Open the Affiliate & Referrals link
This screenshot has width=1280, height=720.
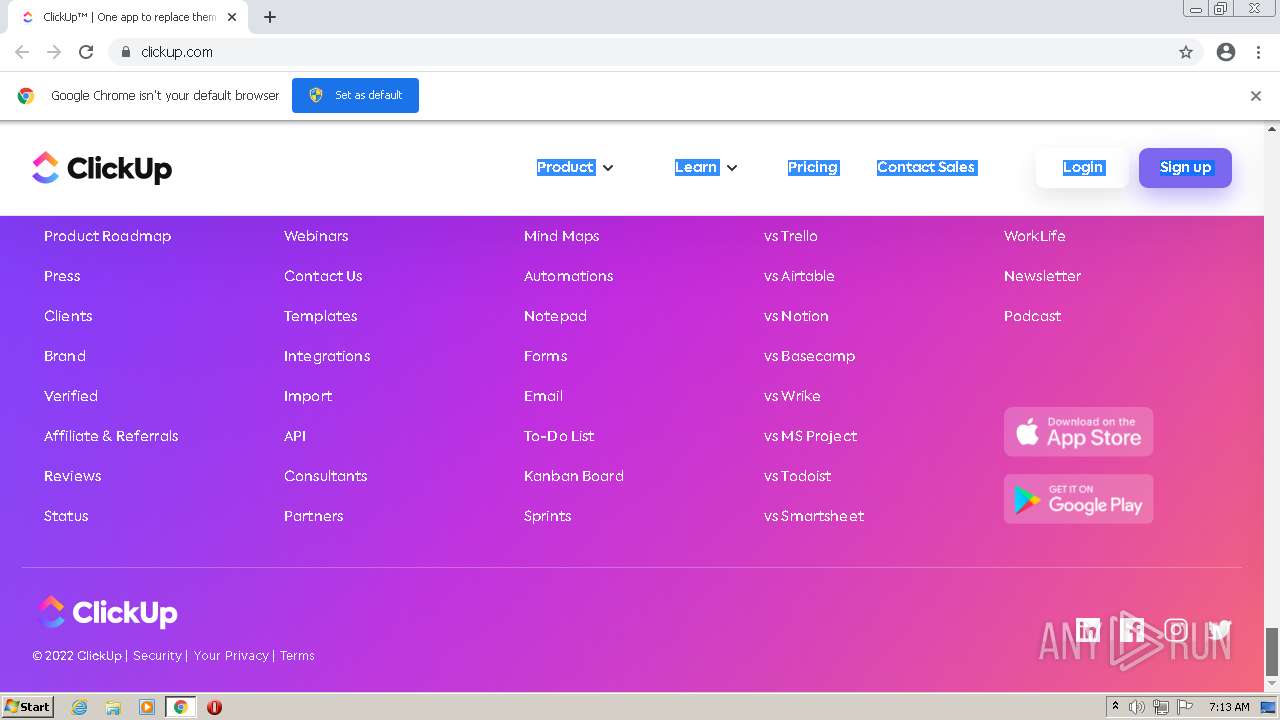(x=111, y=436)
